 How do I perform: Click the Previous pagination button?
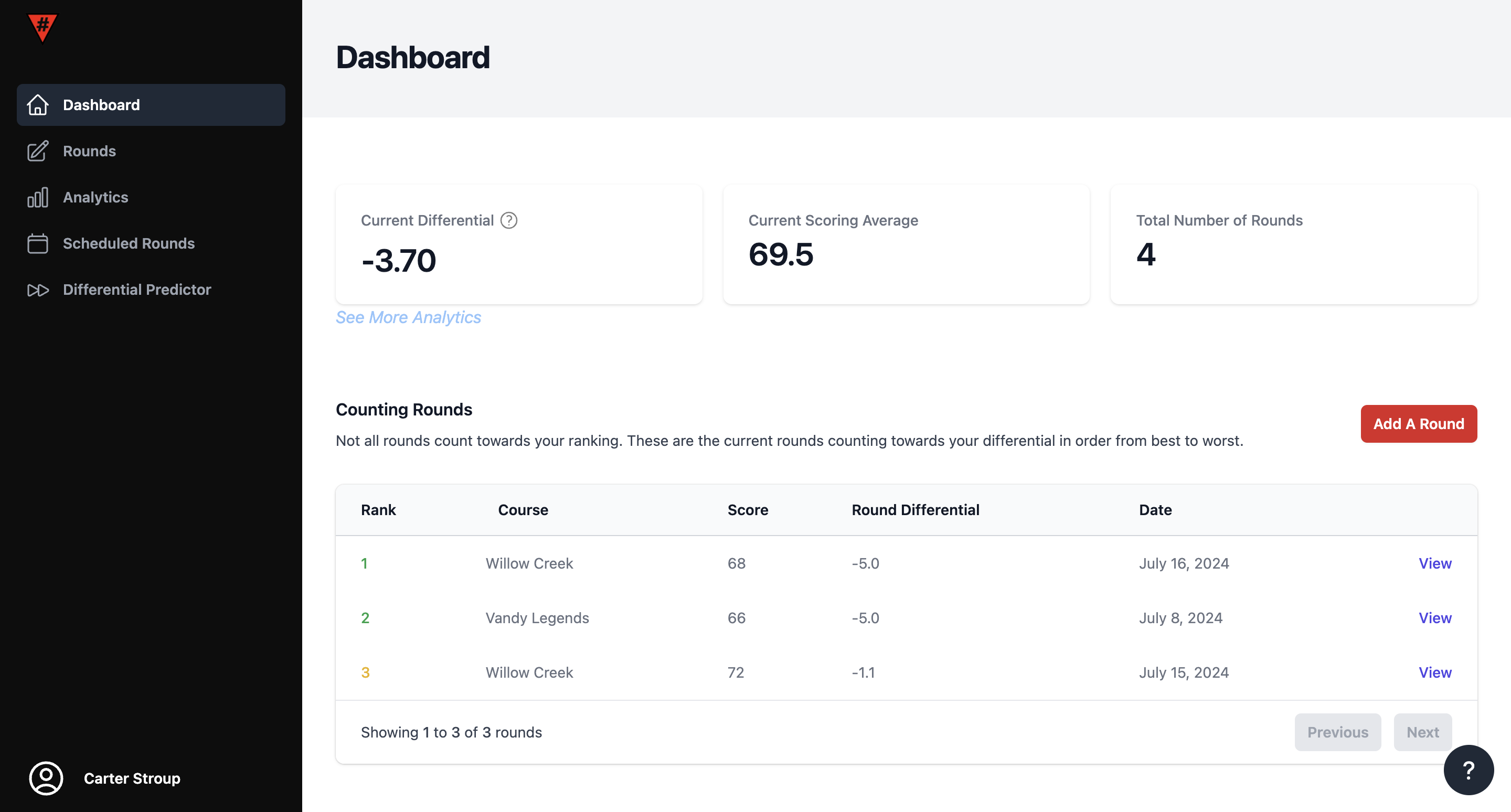(x=1337, y=732)
